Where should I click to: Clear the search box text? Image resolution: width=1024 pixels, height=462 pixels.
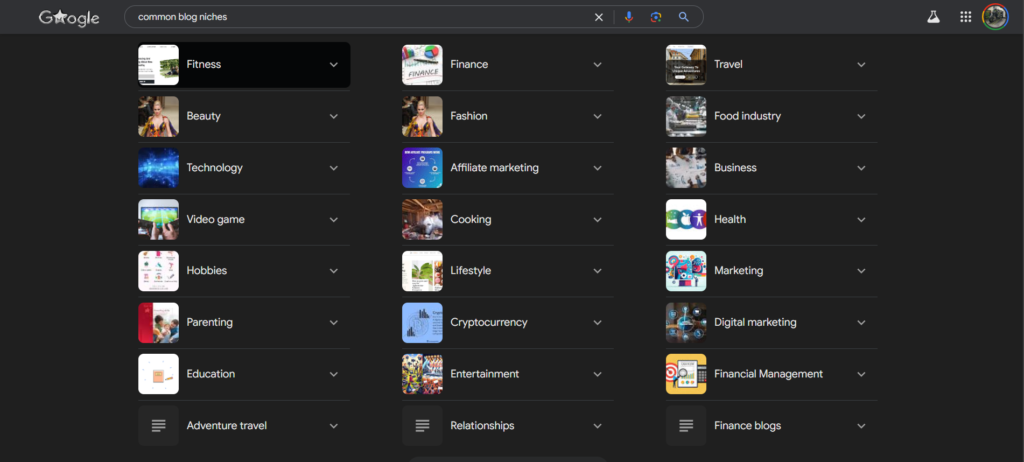599,17
